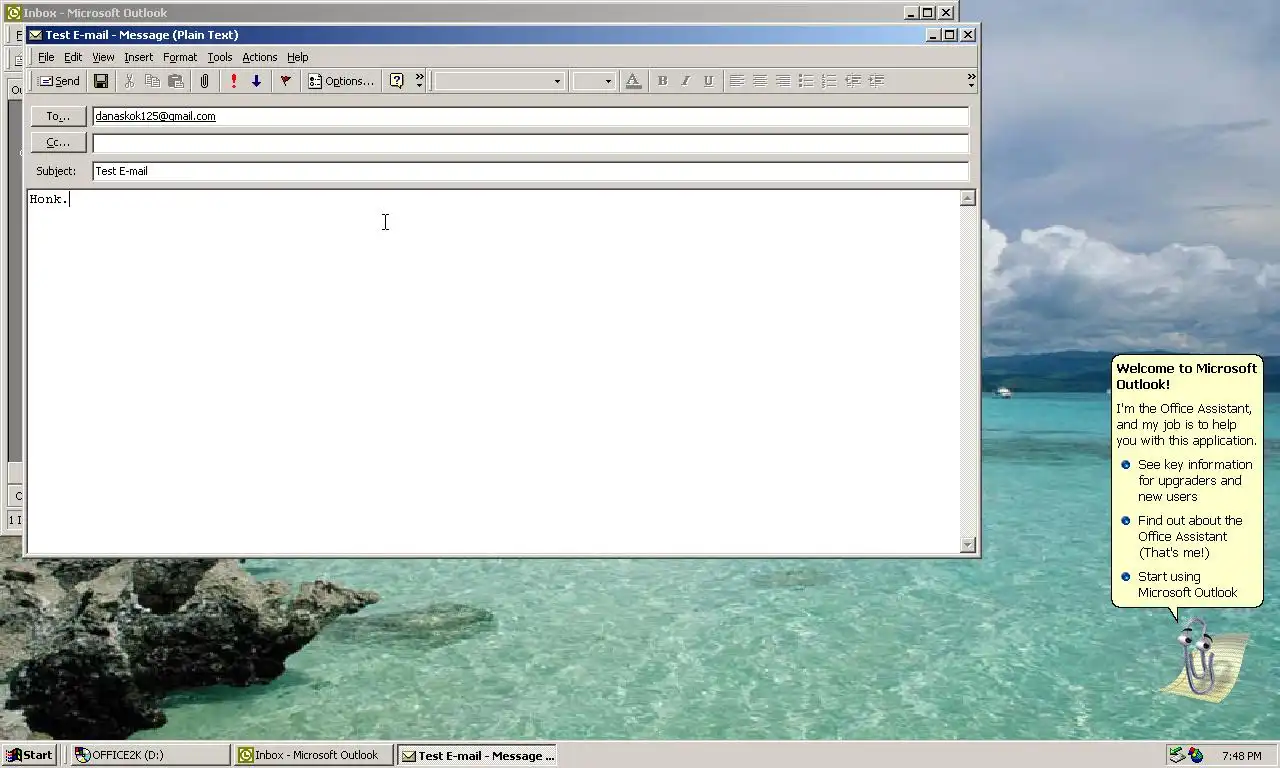Click the Inbox - Microsoft Outlook title bar
1280x768 pixels.
pyautogui.click(x=480, y=13)
